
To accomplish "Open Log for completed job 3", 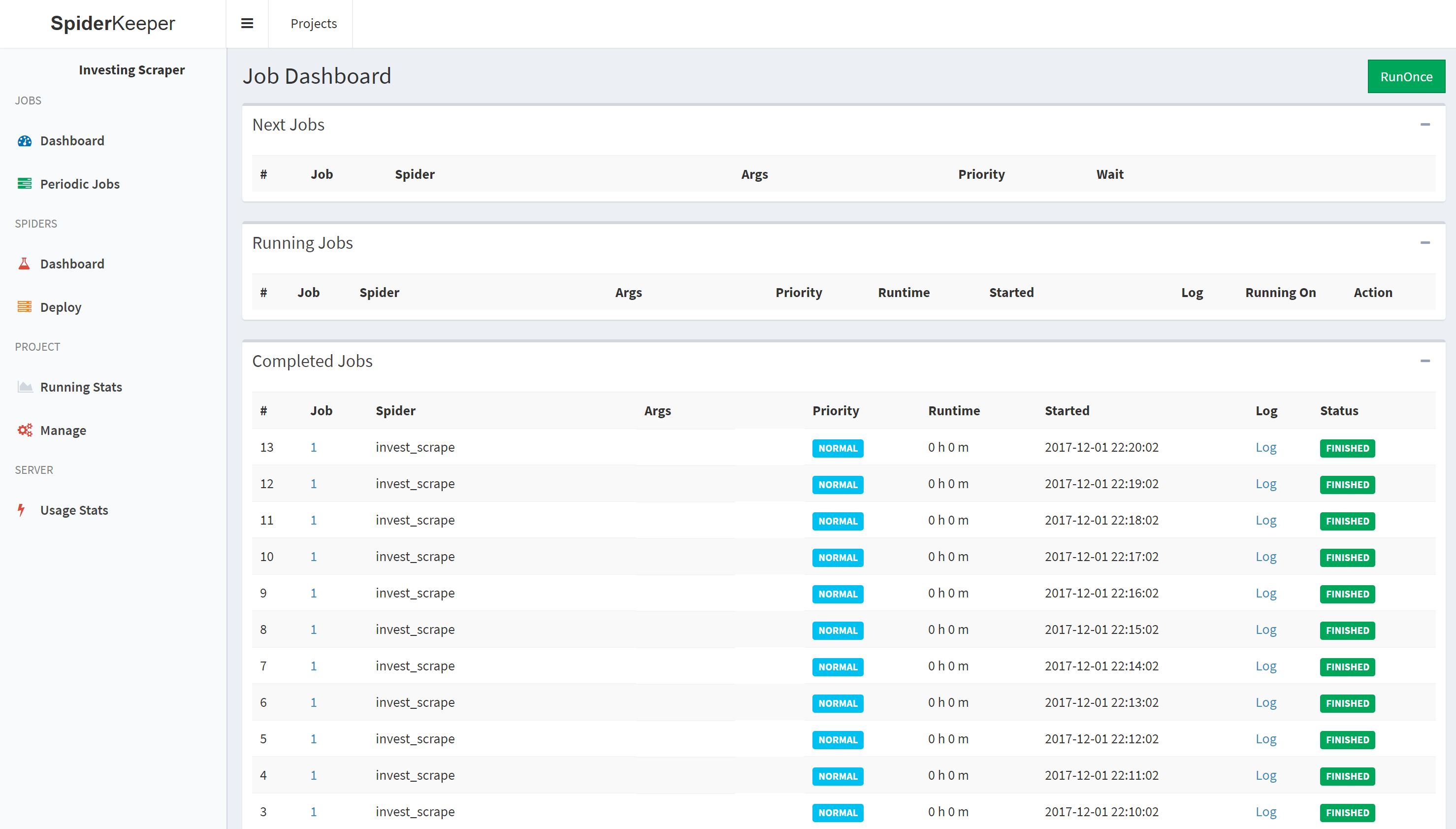I will 1266,812.
